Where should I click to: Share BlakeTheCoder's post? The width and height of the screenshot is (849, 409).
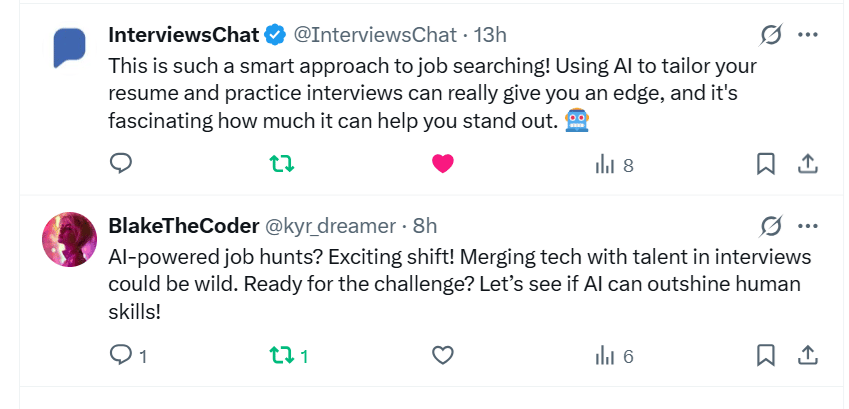808,355
